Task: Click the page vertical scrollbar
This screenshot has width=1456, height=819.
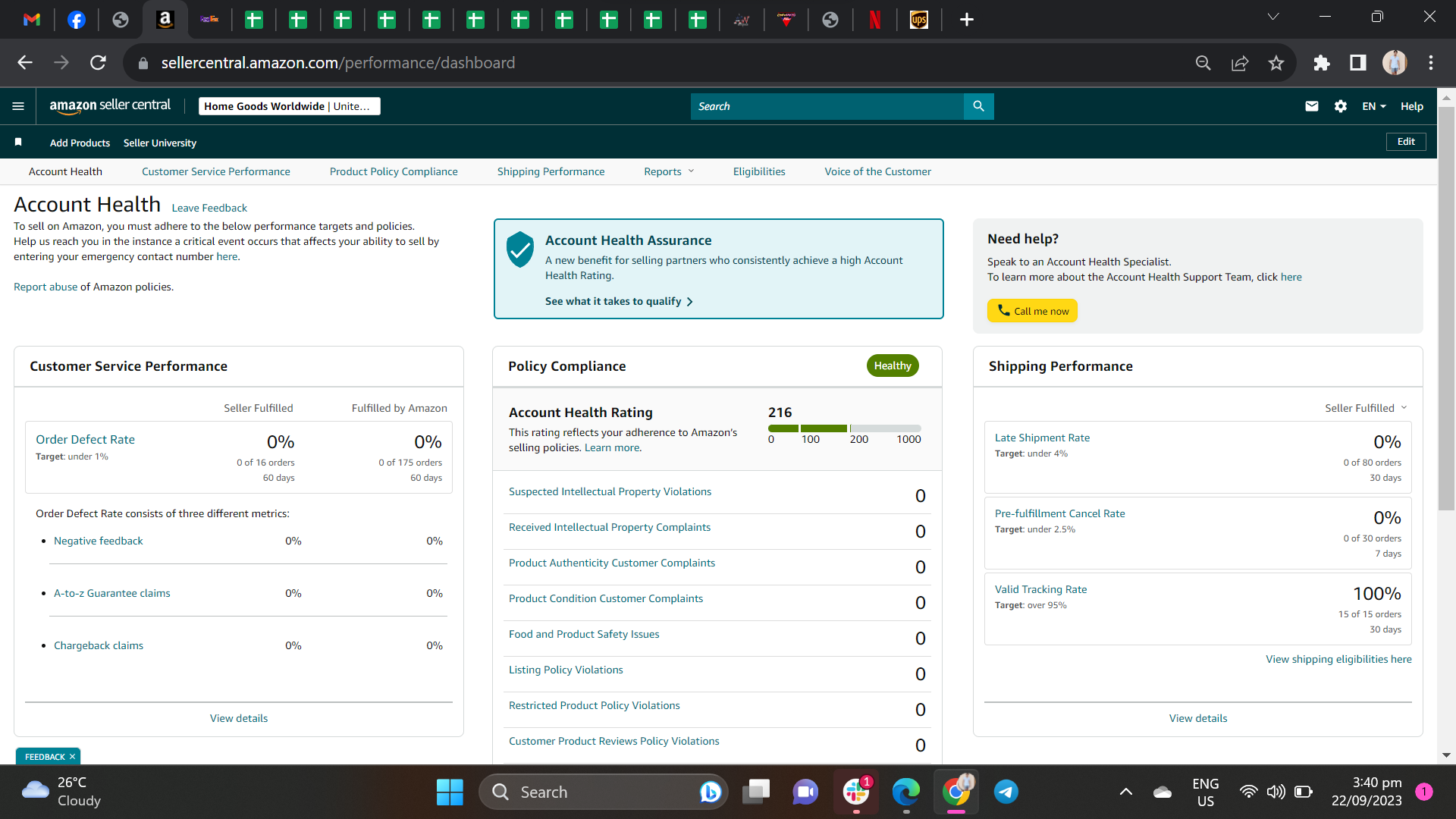Action: pos(1447,307)
